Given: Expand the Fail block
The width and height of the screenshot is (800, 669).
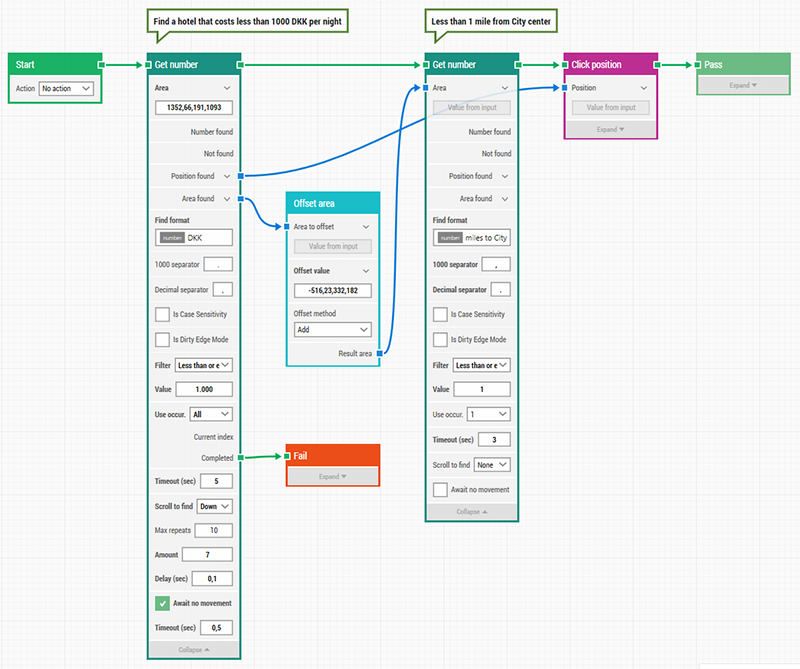Looking at the screenshot, I should click(x=333, y=477).
